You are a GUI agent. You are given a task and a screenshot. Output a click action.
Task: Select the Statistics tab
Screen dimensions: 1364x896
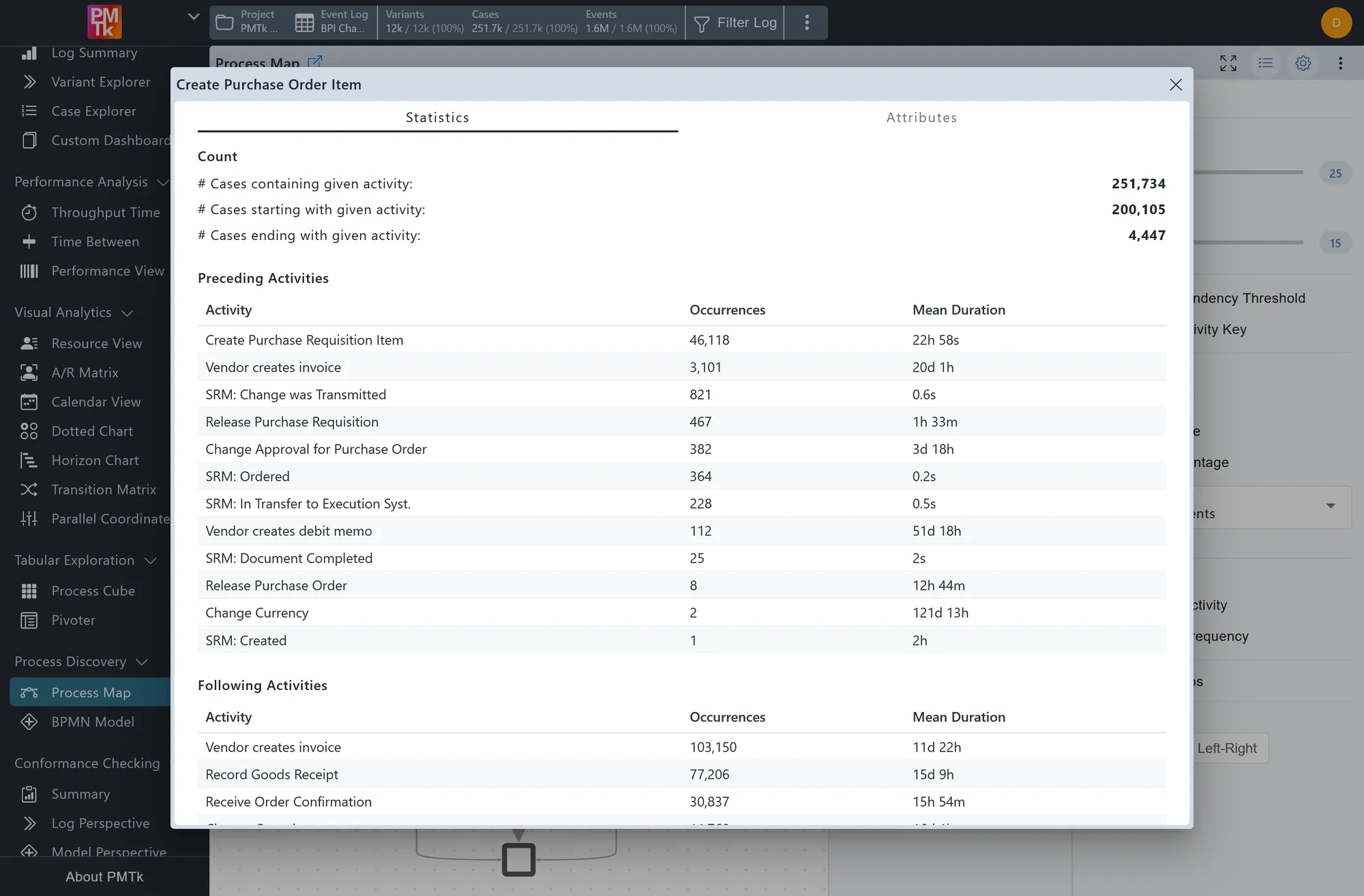437,117
